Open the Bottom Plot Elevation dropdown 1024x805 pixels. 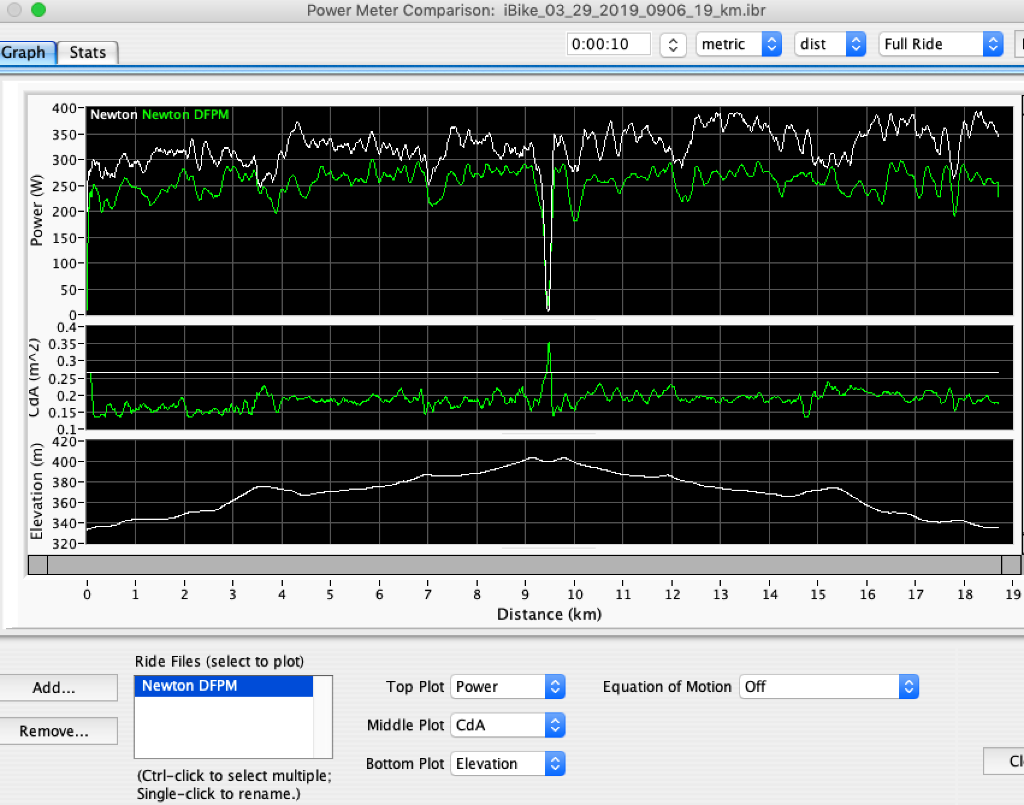coord(508,764)
